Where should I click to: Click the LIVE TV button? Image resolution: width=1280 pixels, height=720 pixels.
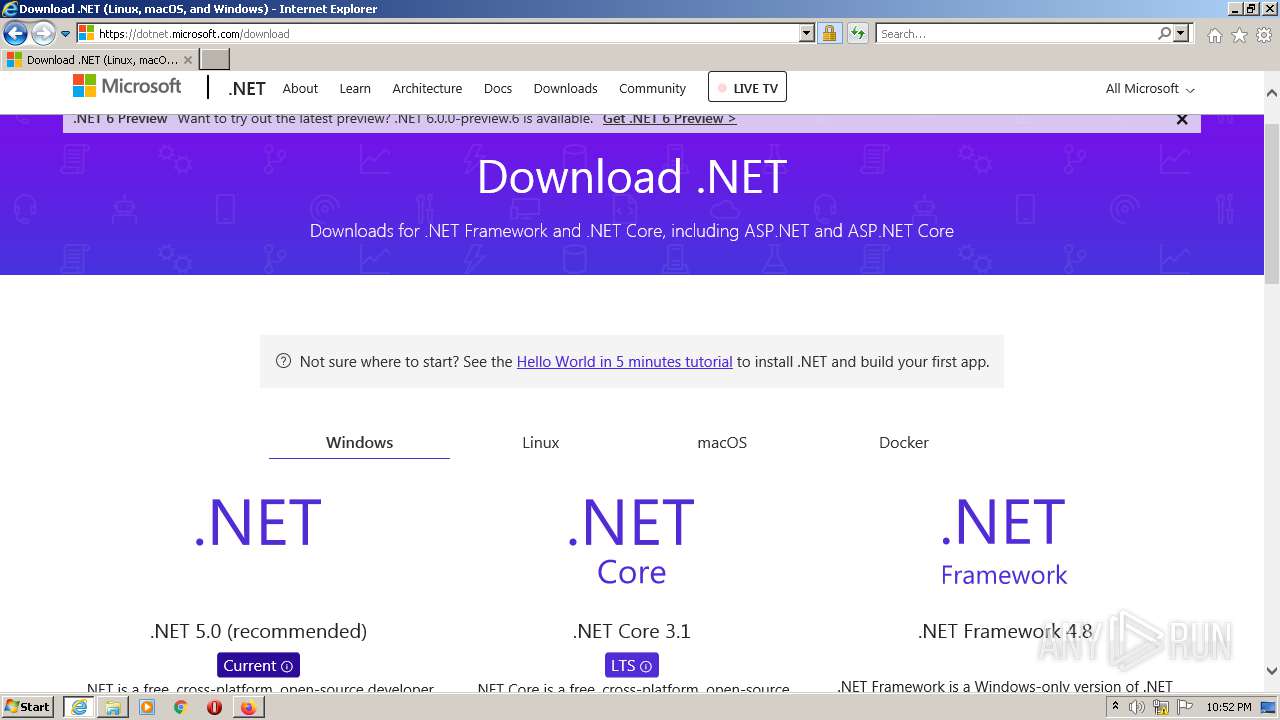747,87
